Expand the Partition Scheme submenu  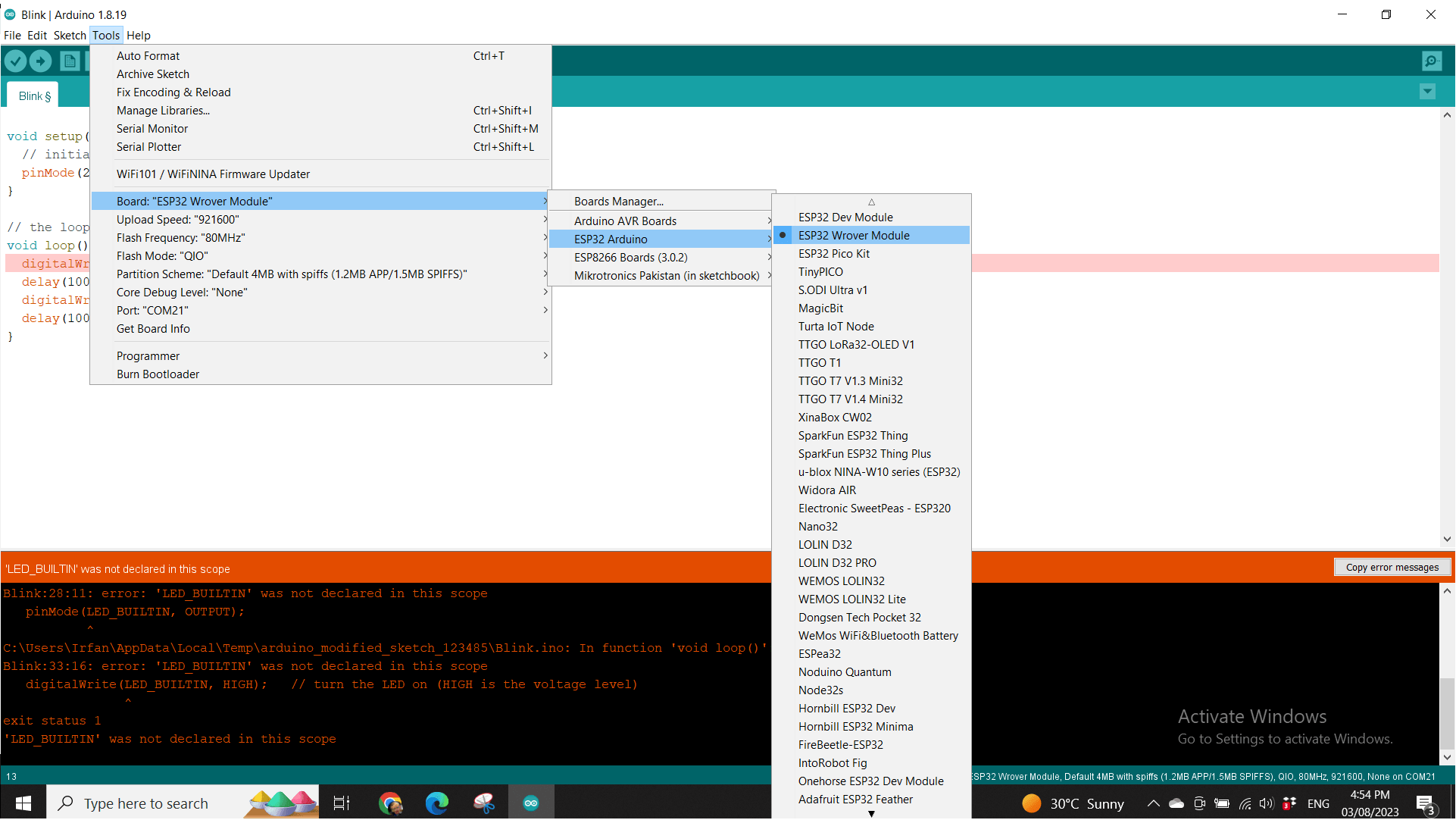click(x=321, y=274)
